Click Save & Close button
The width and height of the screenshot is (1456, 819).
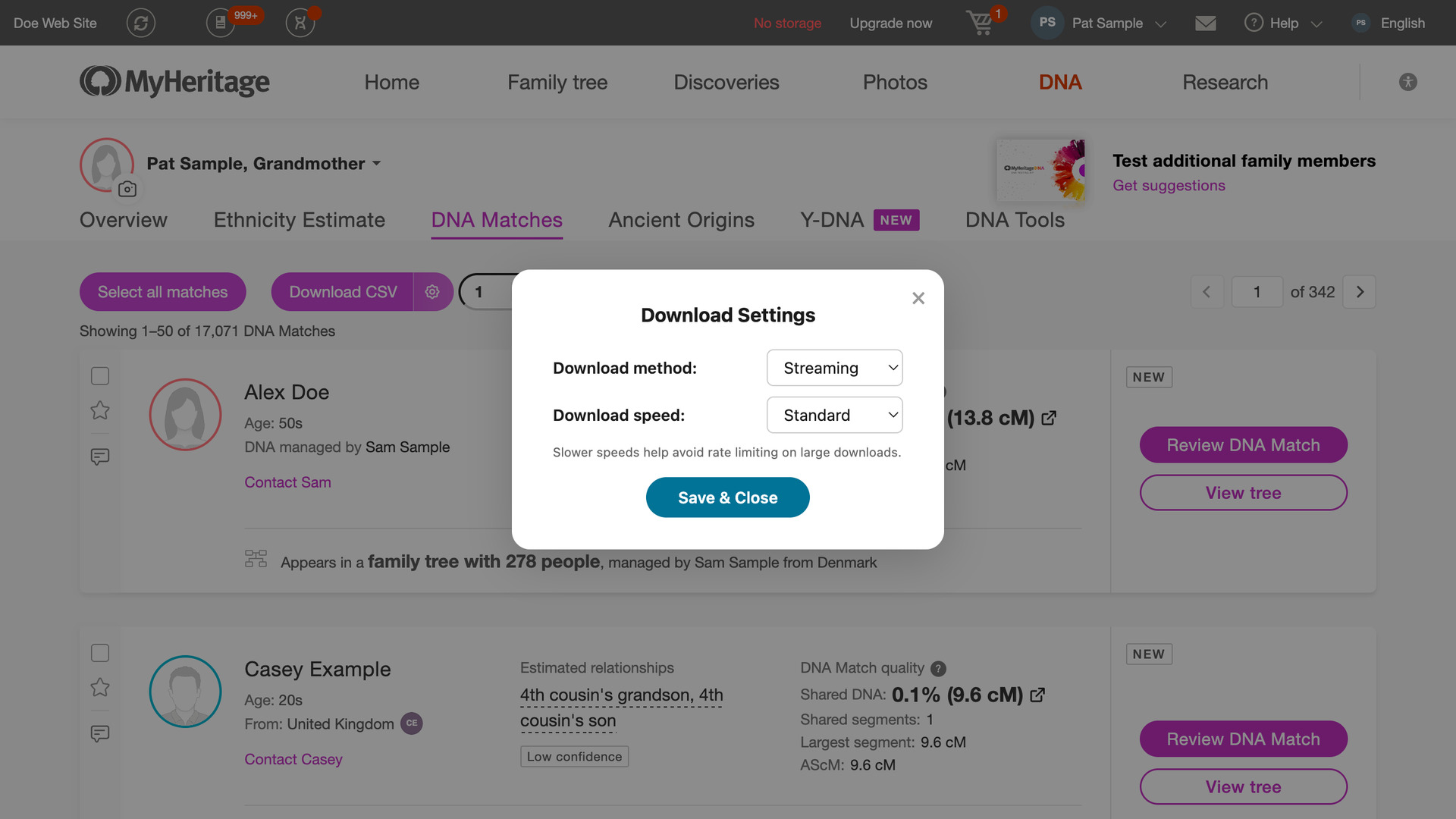coord(728,497)
